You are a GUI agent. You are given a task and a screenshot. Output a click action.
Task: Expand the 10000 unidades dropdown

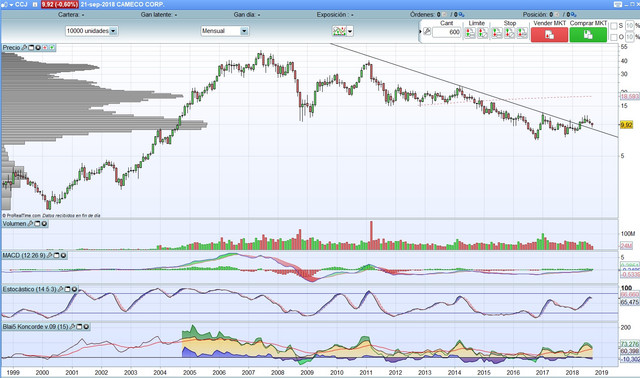point(113,31)
